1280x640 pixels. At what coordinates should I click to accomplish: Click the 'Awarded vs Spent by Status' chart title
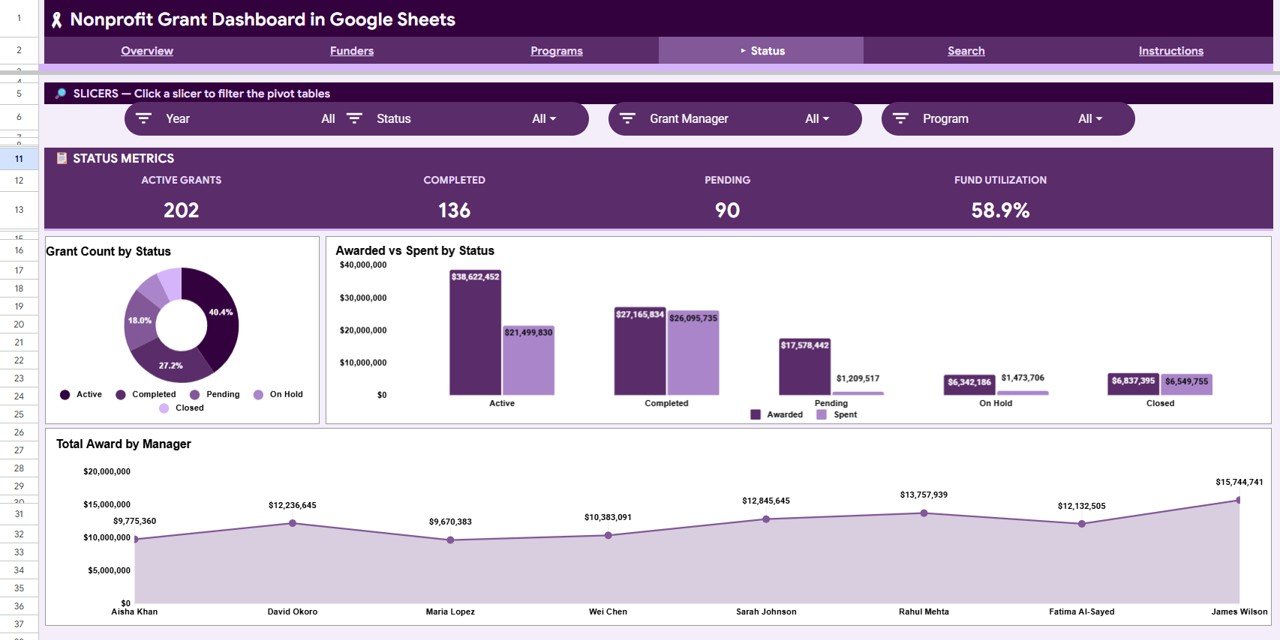(415, 251)
